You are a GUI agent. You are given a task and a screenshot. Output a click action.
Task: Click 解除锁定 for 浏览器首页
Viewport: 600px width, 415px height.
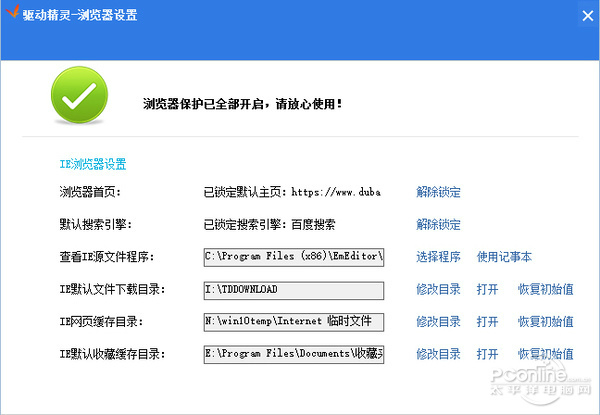click(x=438, y=192)
